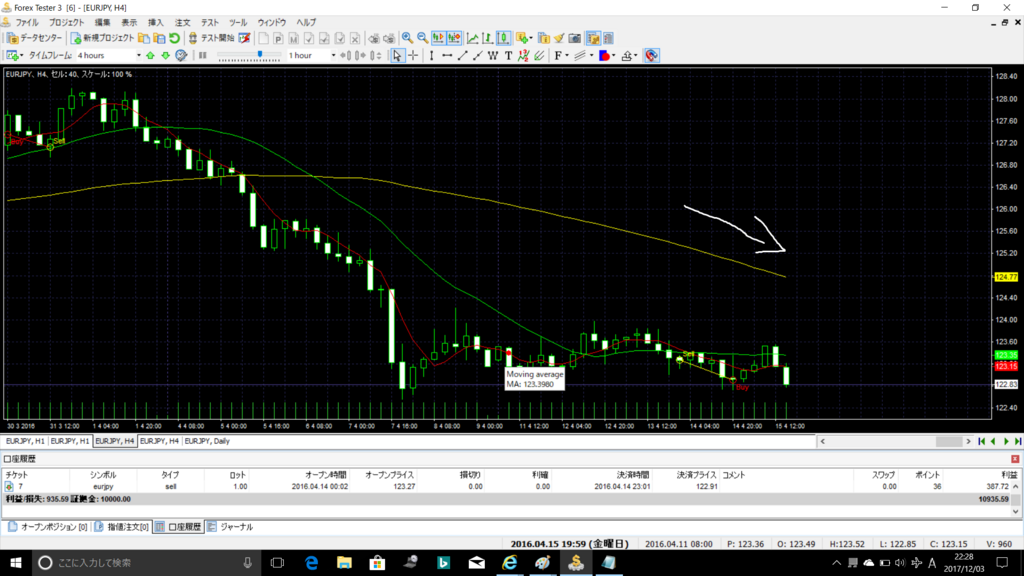Open the データセンター (Data Center) button
1024x576 pixels.
[x=34, y=38]
